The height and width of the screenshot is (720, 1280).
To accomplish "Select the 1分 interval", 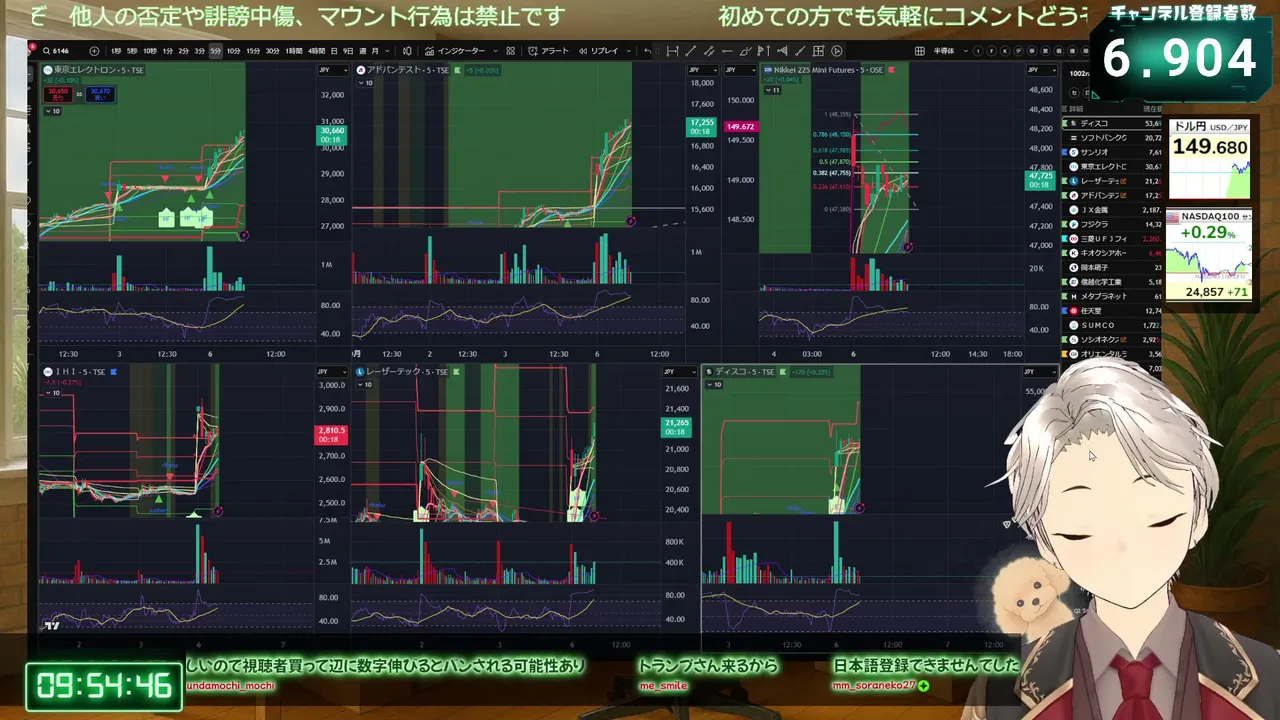I will point(167,51).
